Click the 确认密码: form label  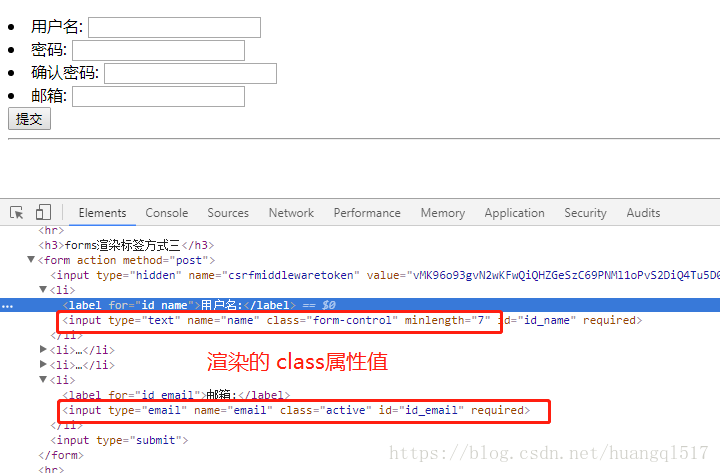tap(65, 73)
